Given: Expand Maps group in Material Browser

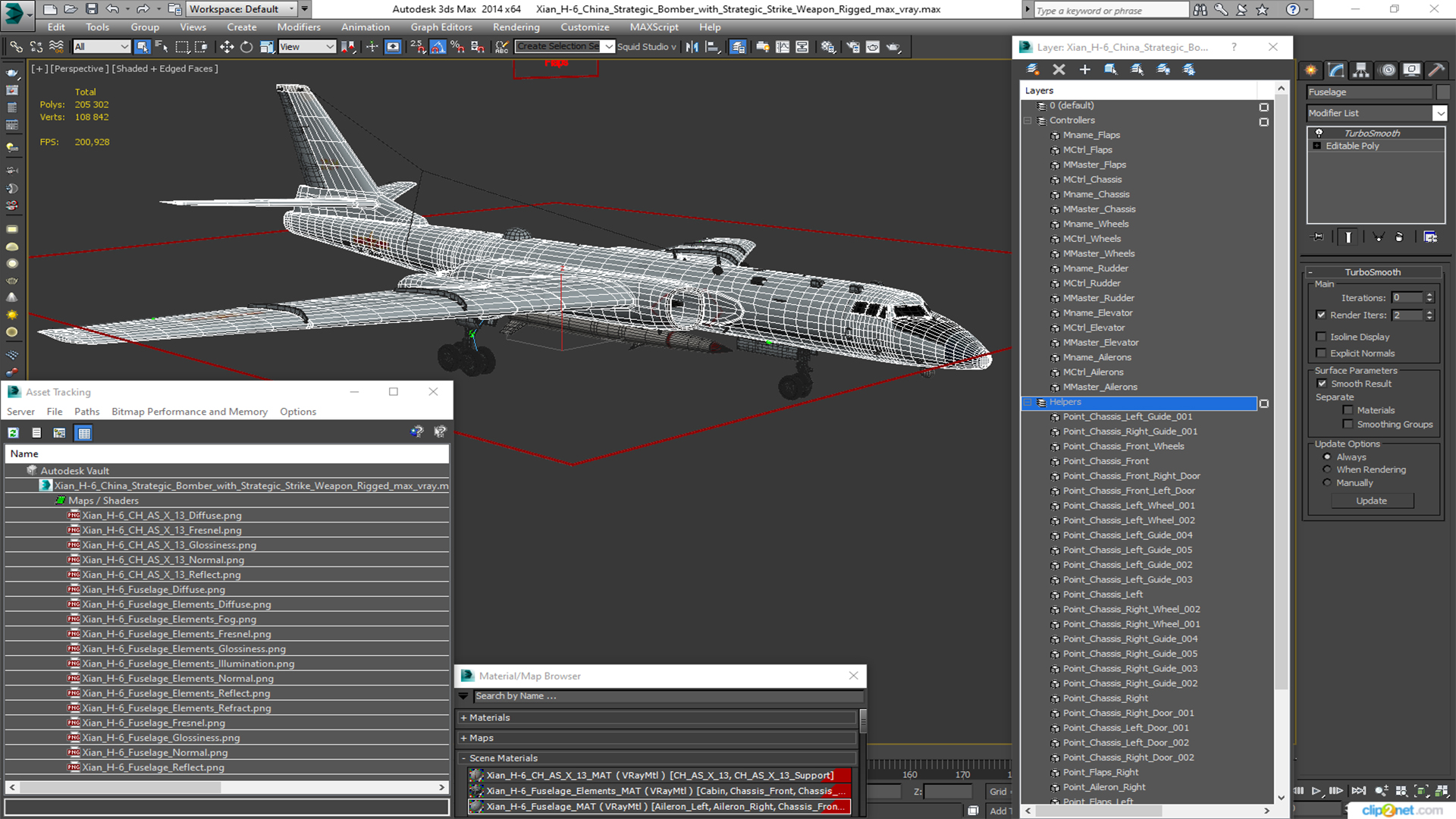Looking at the screenshot, I should (x=463, y=738).
